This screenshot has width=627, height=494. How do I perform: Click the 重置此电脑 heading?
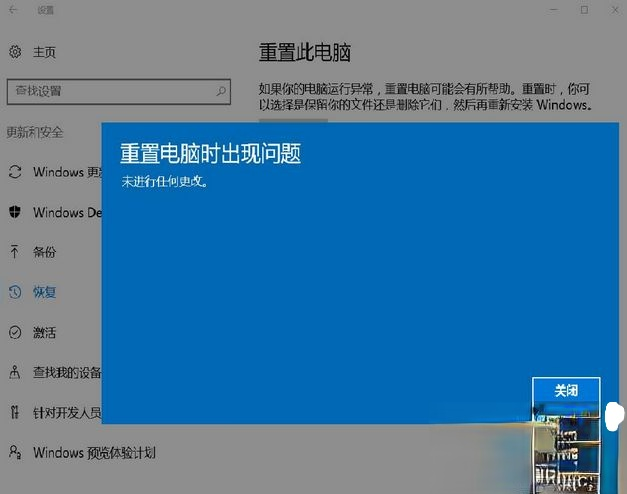pos(305,52)
